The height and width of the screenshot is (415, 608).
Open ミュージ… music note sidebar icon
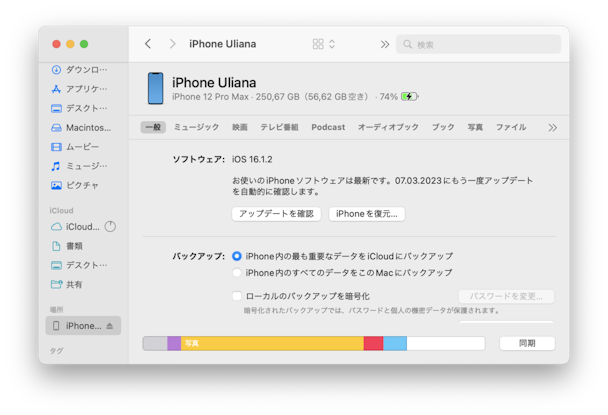point(56,166)
